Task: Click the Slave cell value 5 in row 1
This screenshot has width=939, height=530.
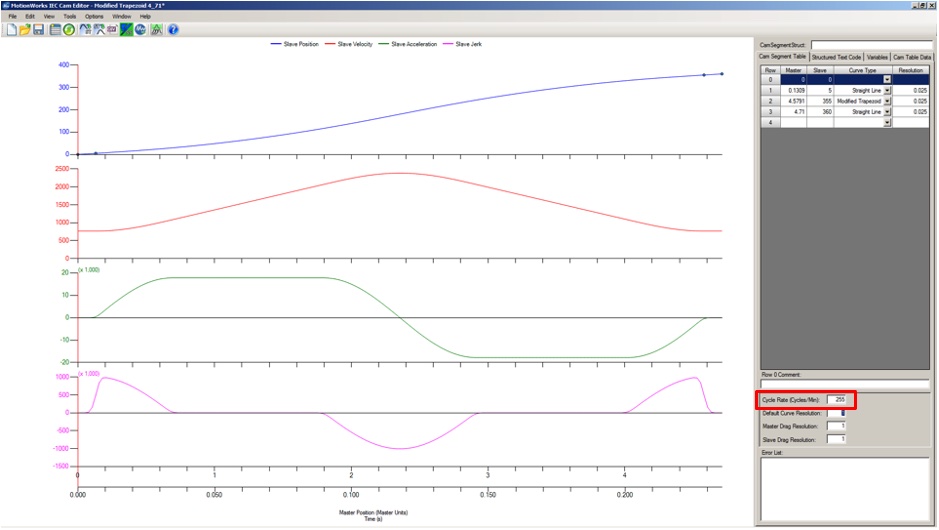Action: (820, 90)
